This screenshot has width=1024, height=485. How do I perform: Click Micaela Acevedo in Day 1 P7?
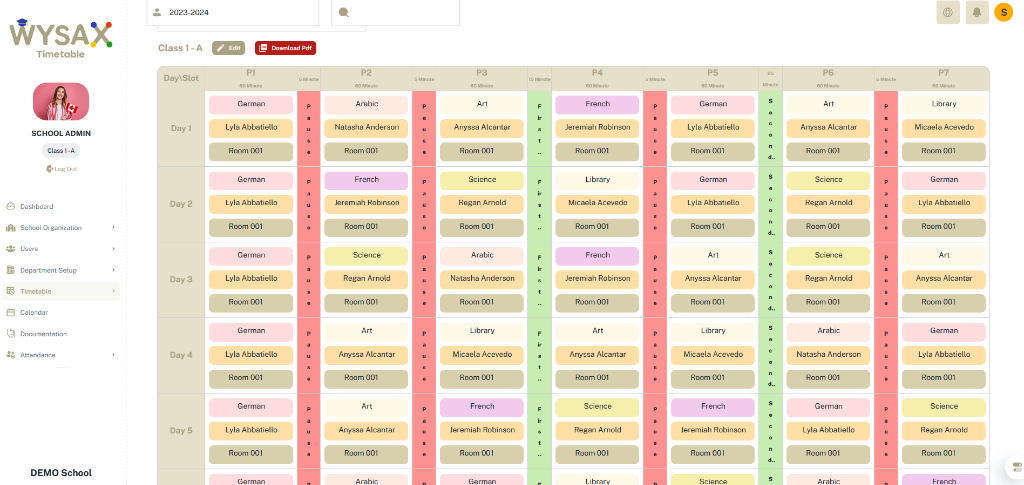944,128
